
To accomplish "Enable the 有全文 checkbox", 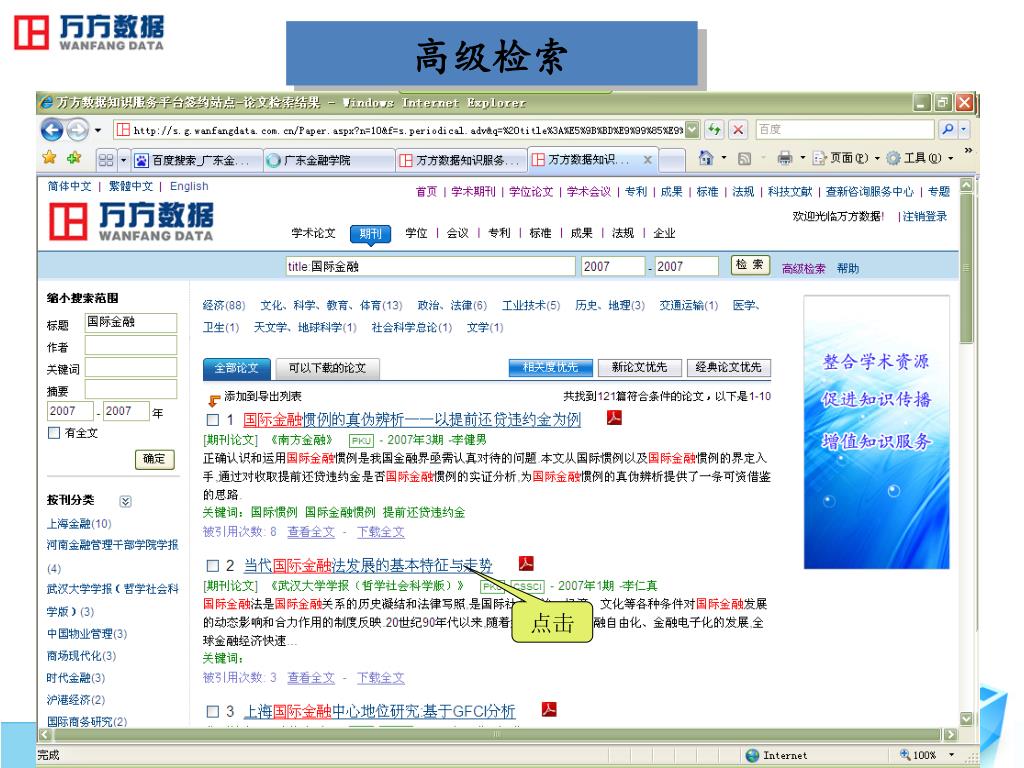I will [54, 432].
